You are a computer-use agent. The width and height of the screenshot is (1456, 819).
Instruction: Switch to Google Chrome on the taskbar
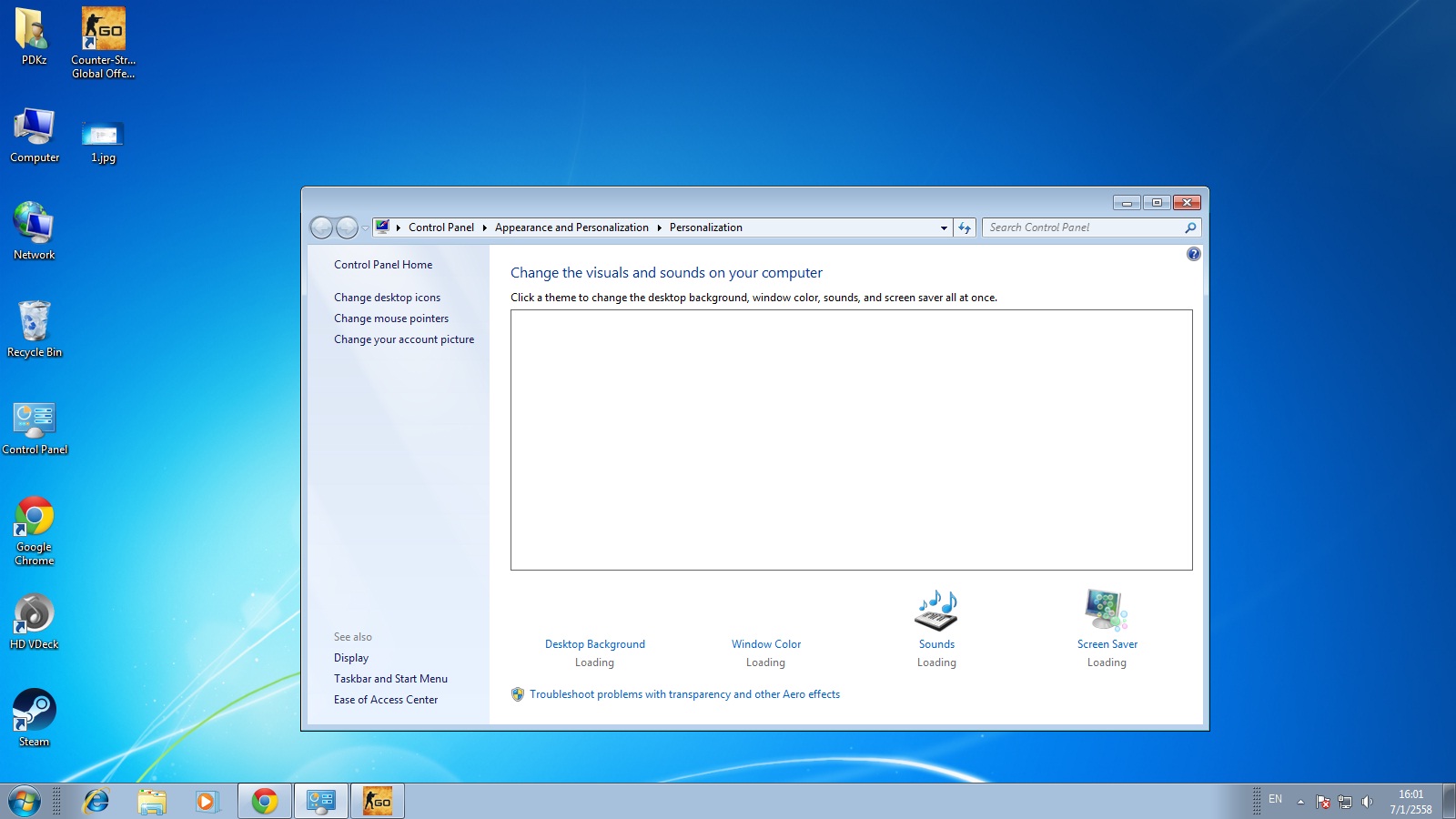pos(265,802)
